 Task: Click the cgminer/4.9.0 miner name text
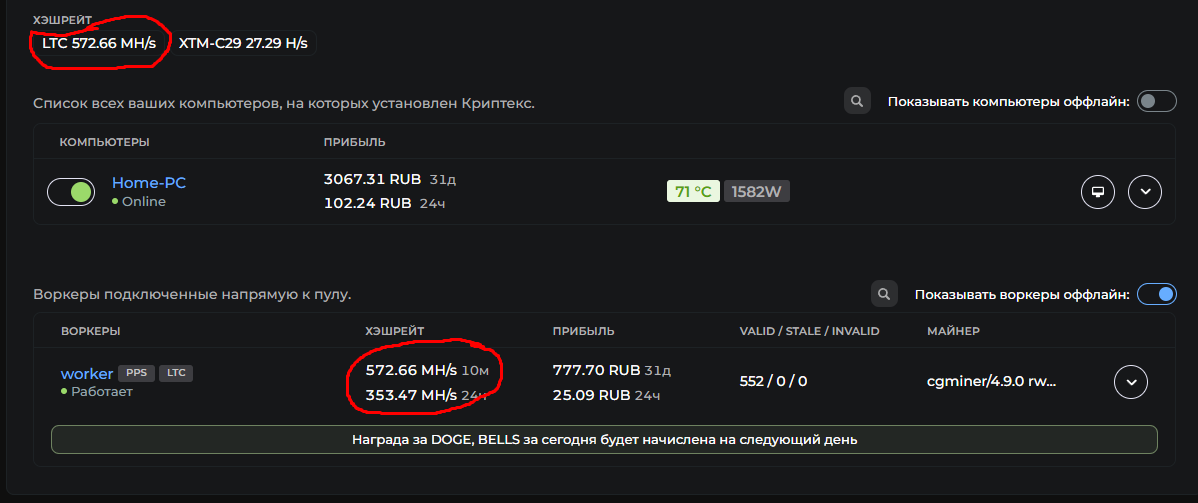point(992,381)
